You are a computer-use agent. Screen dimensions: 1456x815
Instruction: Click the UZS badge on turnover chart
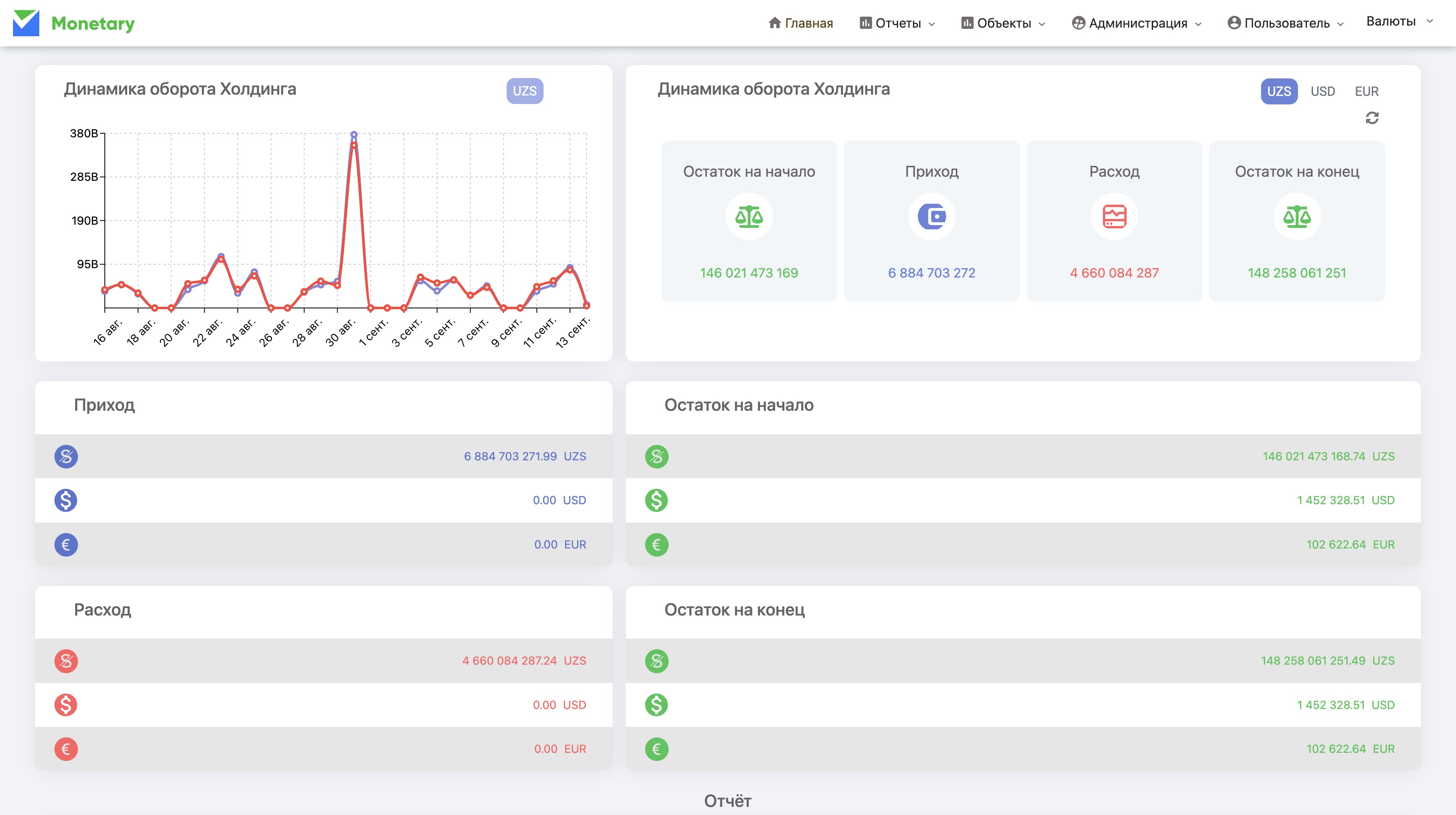tap(524, 91)
